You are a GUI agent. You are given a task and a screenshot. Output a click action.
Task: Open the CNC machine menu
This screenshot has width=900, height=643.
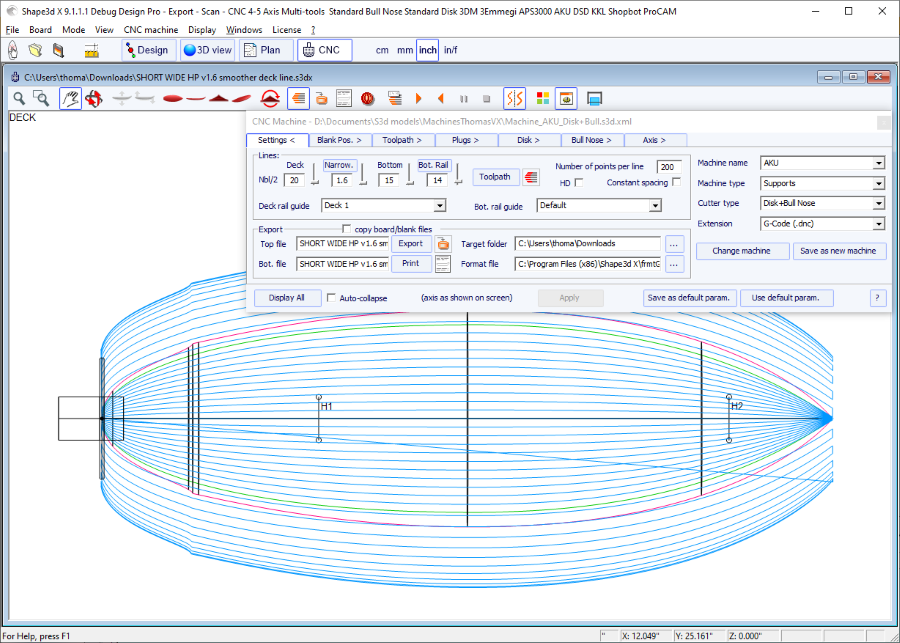coord(150,30)
